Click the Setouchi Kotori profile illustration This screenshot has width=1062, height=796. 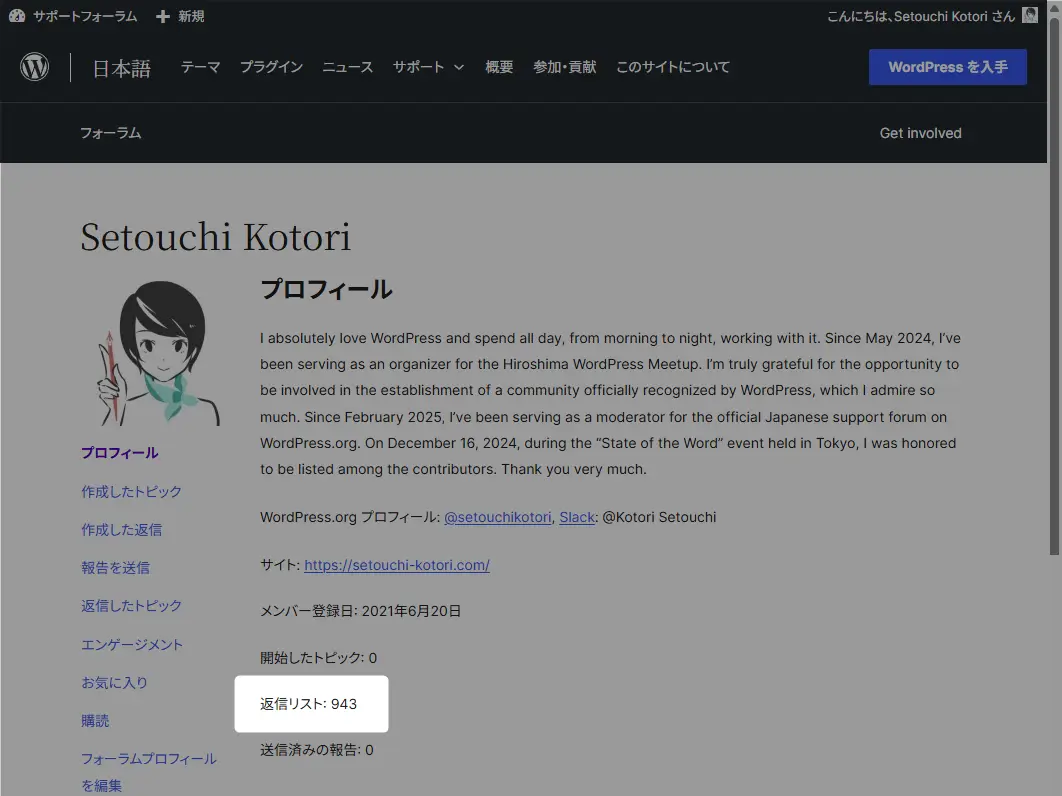coord(162,353)
